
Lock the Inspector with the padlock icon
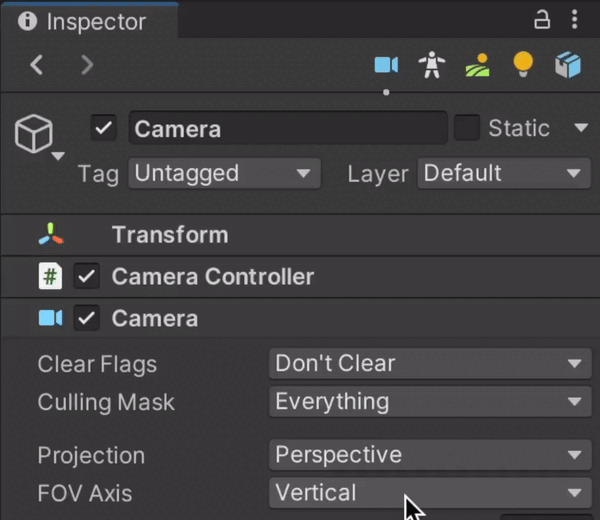tap(541, 20)
